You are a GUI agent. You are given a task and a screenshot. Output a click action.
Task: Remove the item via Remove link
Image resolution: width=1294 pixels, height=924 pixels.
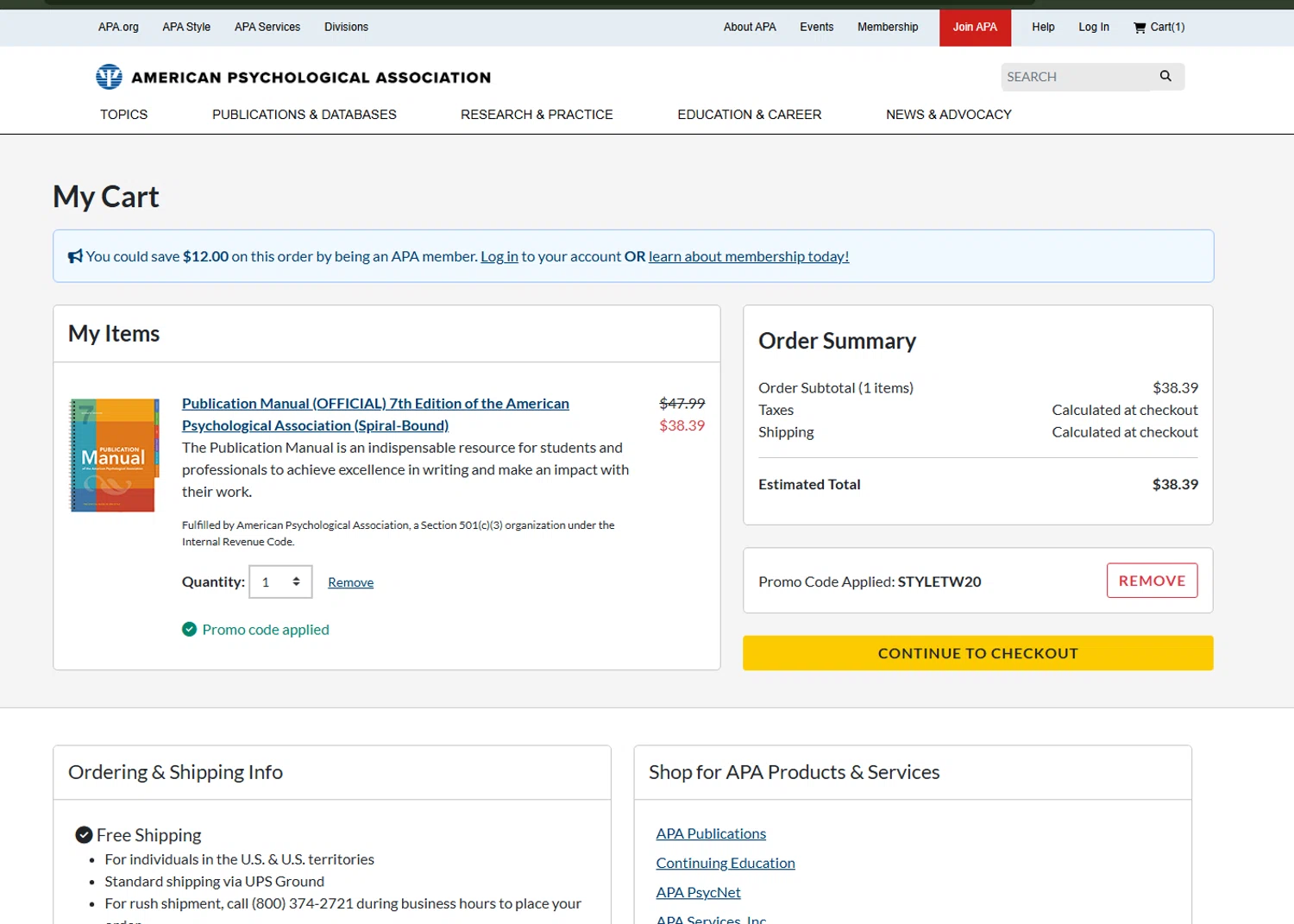coord(350,582)
